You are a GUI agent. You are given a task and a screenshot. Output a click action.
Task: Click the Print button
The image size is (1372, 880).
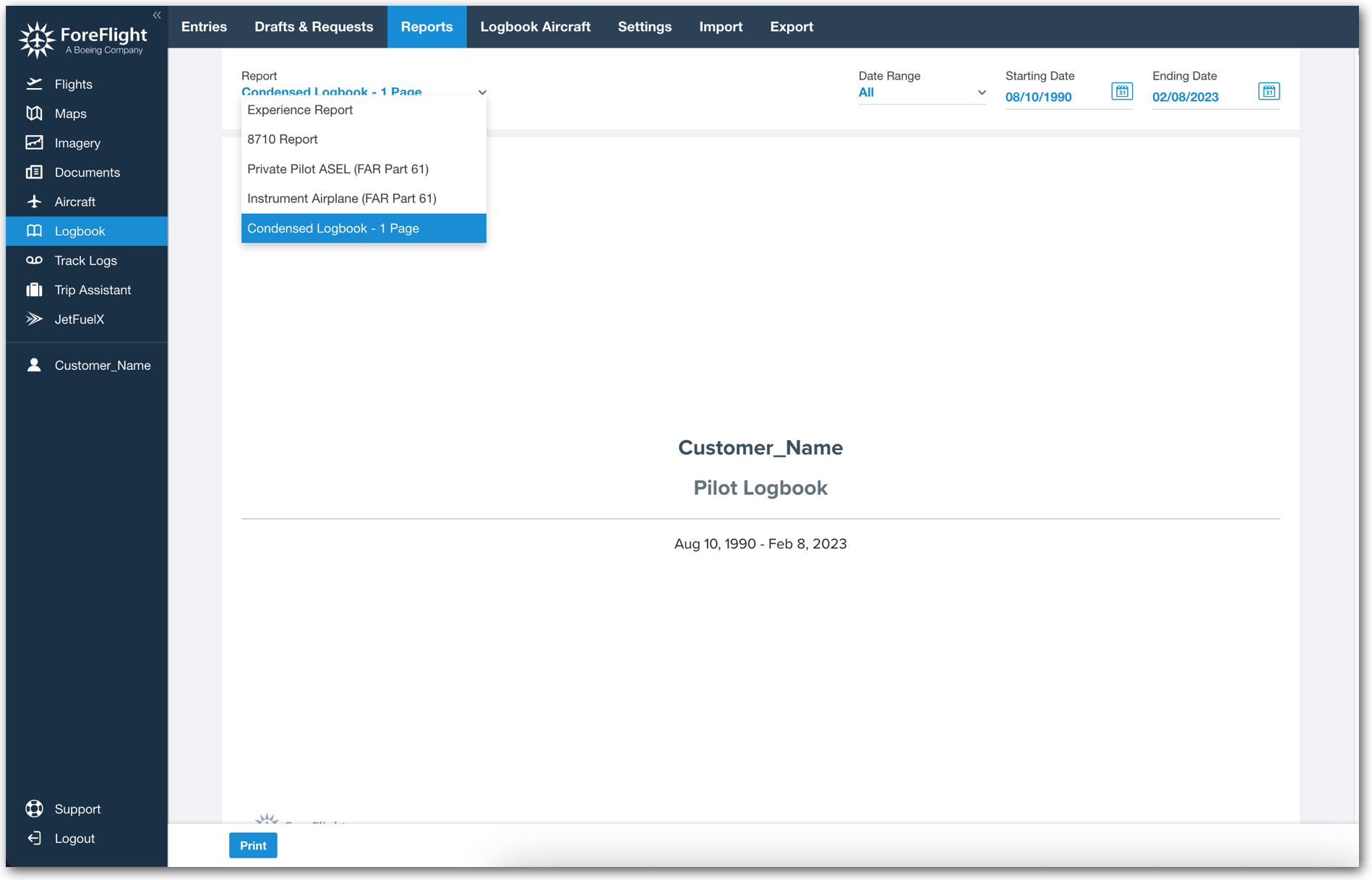[x=252, y=845]
